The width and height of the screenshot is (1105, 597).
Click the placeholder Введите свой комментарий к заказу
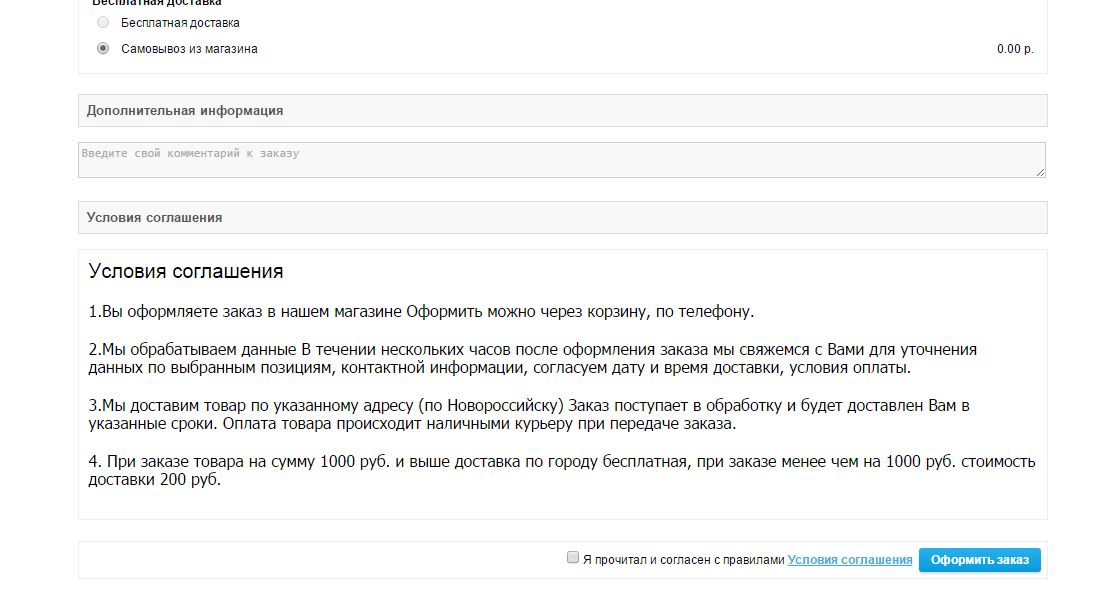coord(190,154)
